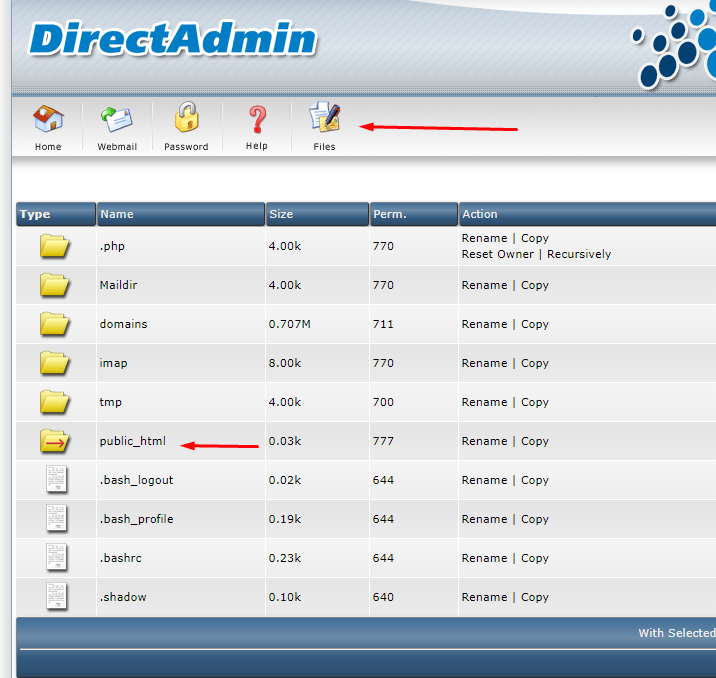Open the Help question mark icon
Viewport: 716px width, 678px height.
click(257, 119)
